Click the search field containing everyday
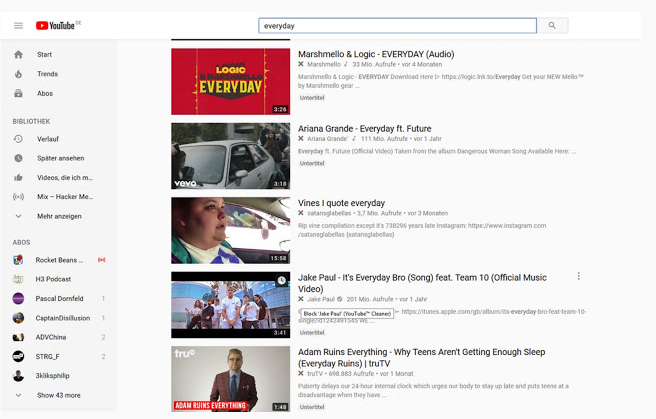This screenshot has height=419, width=656. pyautogui.click(x=397, y=26)
